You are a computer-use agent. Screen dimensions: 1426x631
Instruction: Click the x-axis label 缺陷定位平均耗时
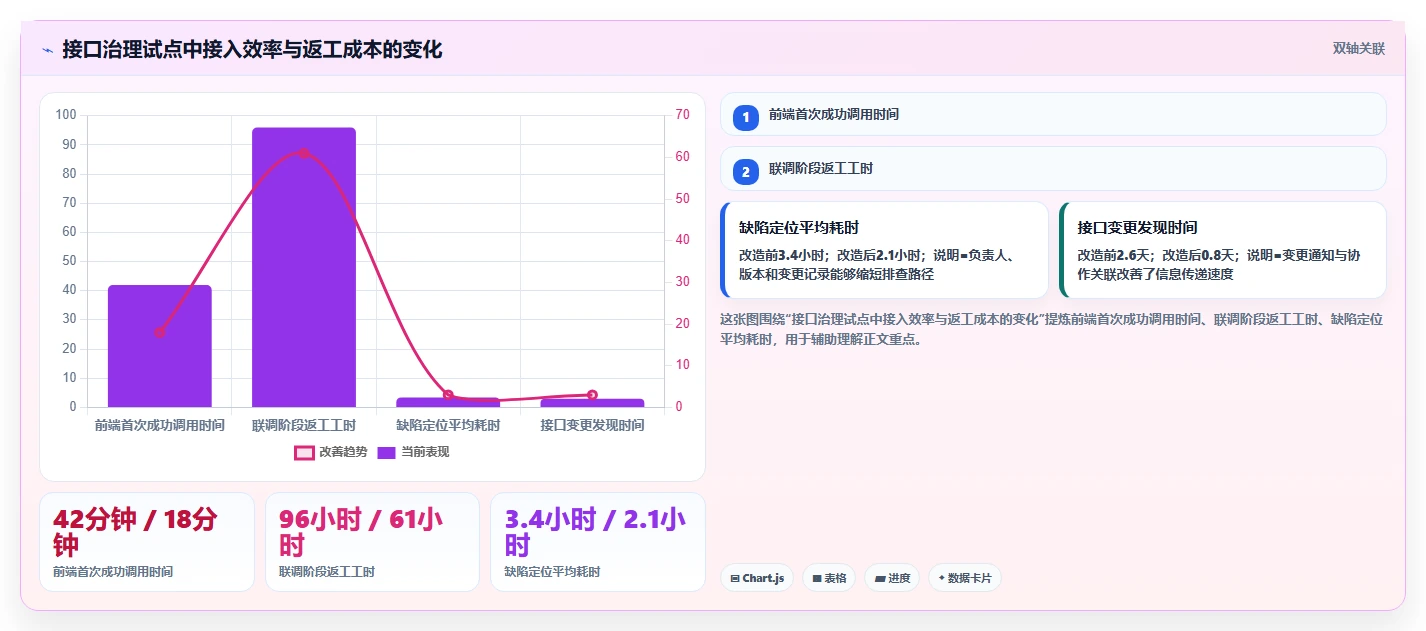pos(448,425)
